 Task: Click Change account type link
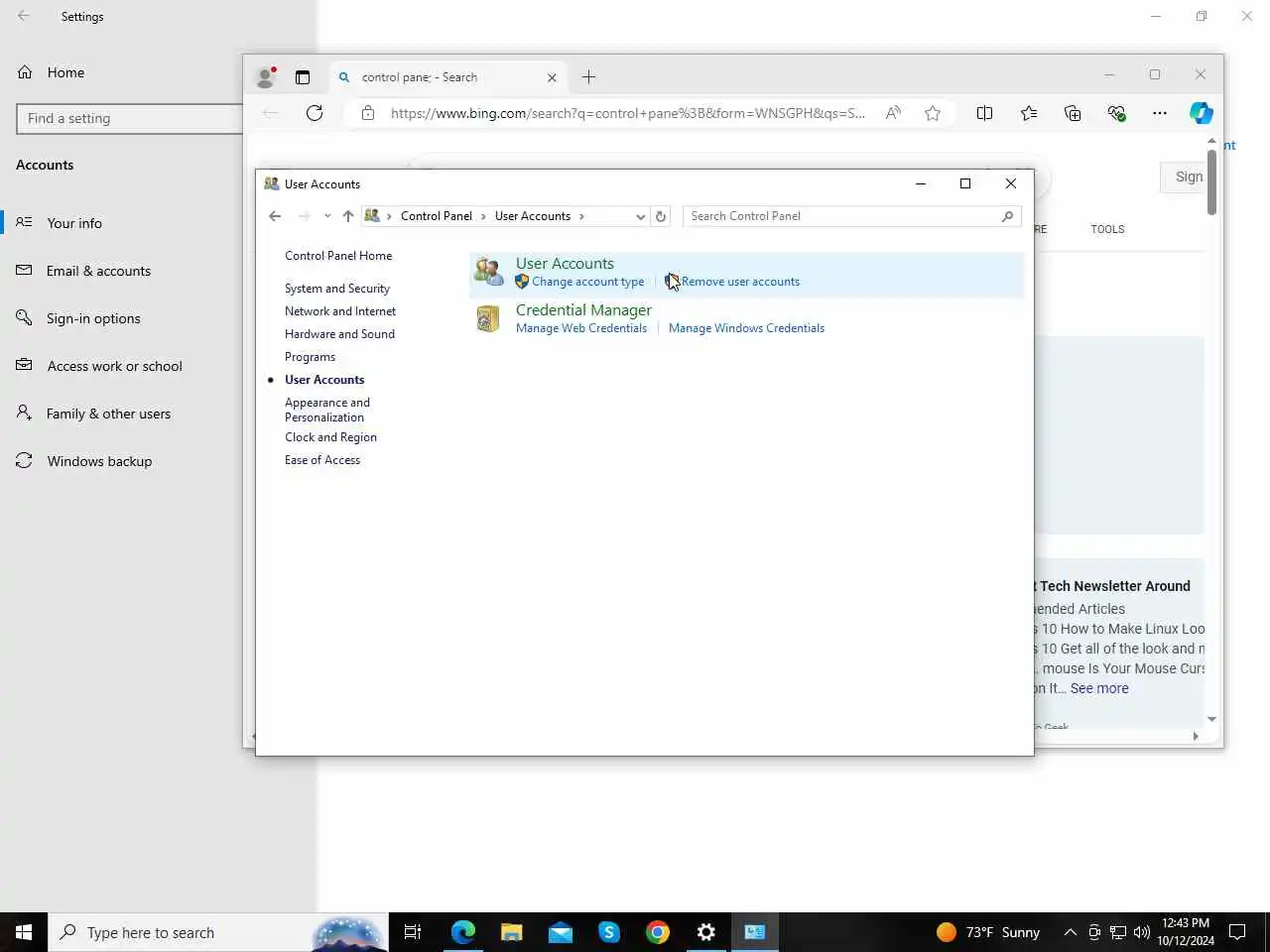pyautogui.click(x=587, y=282)
